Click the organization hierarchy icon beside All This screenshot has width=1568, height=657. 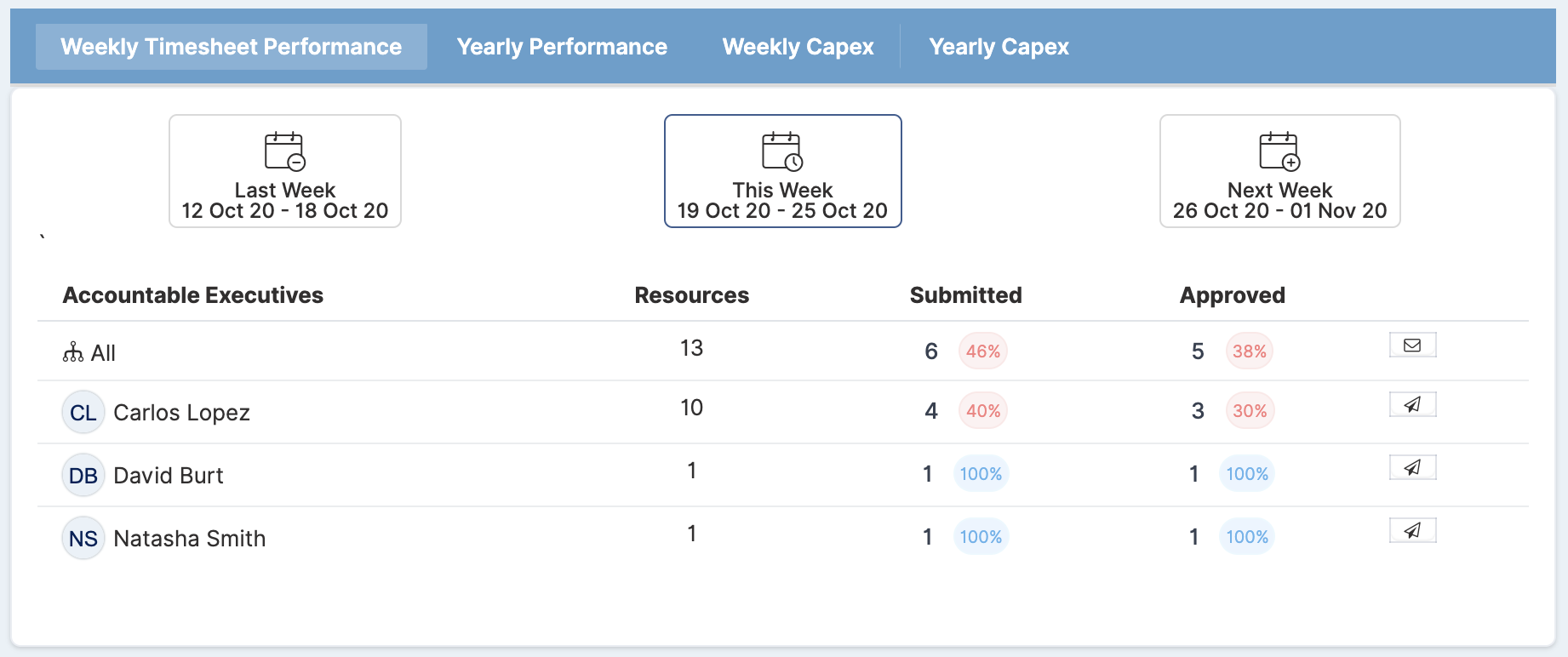click(x=73, y=351)
